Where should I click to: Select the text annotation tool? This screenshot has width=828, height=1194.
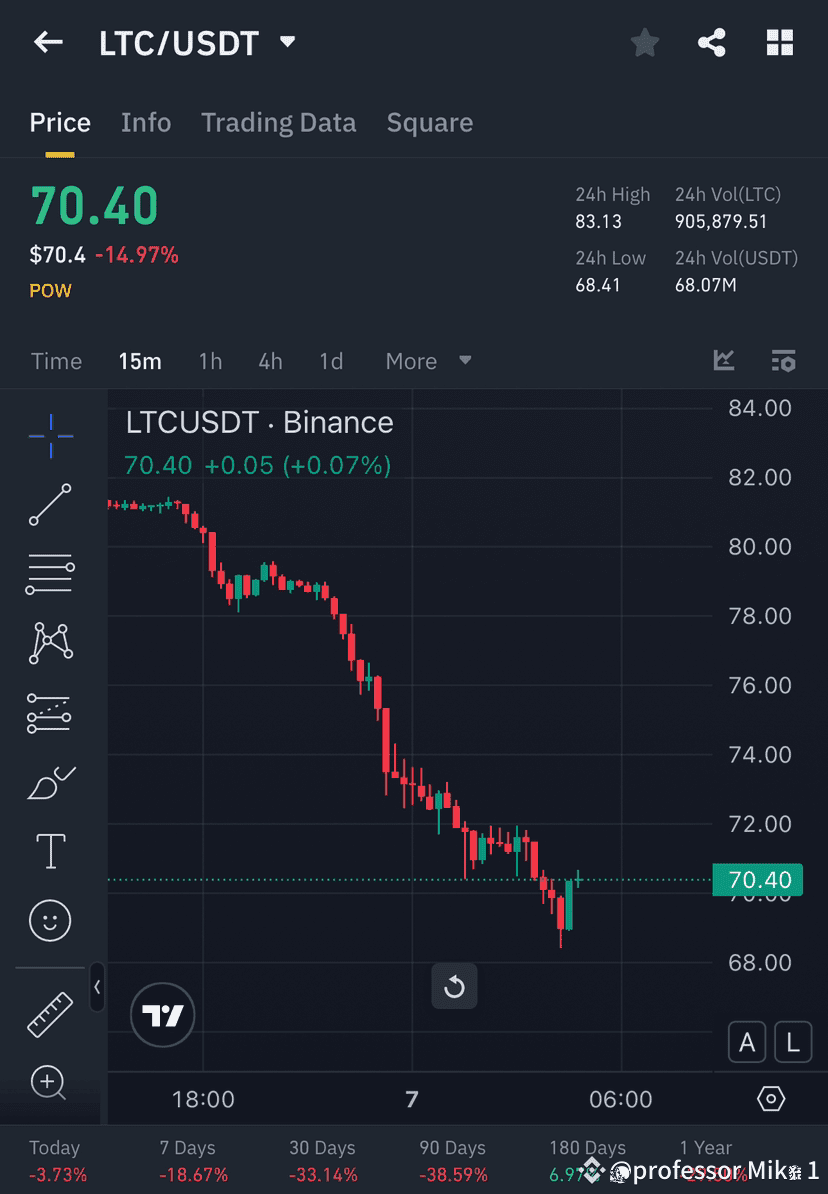(50, 850)
